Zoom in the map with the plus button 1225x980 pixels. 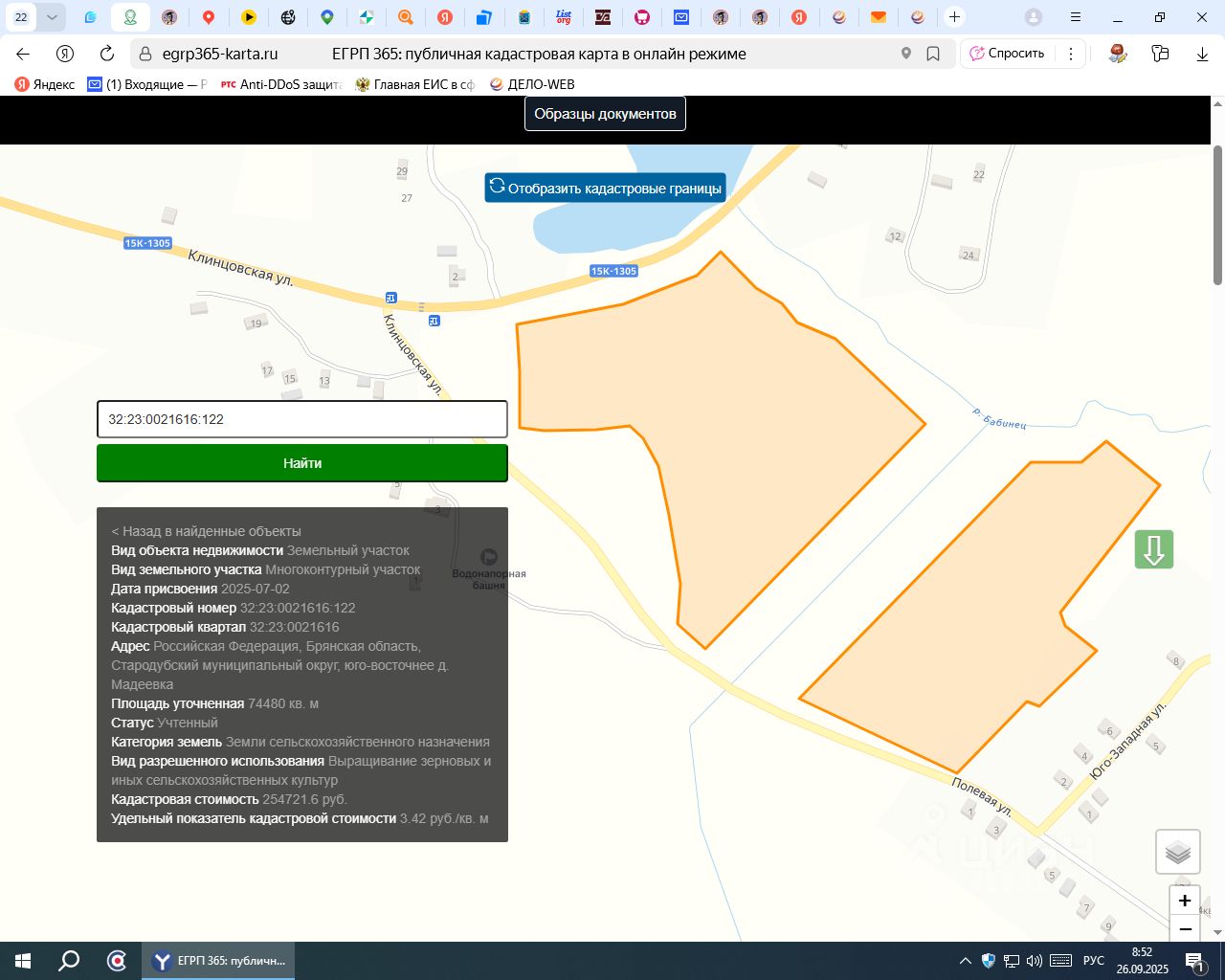click(x=1185, y=901)
